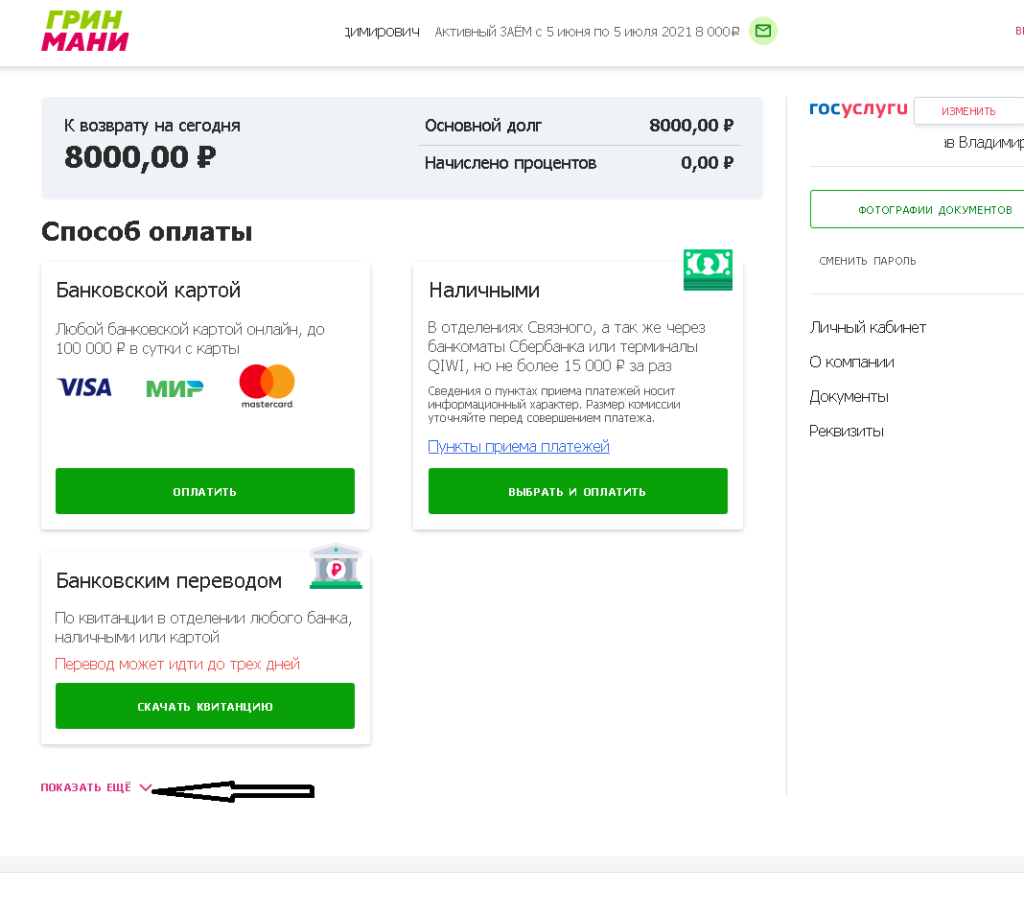Click the госуслуги logo

click(858, 110)
